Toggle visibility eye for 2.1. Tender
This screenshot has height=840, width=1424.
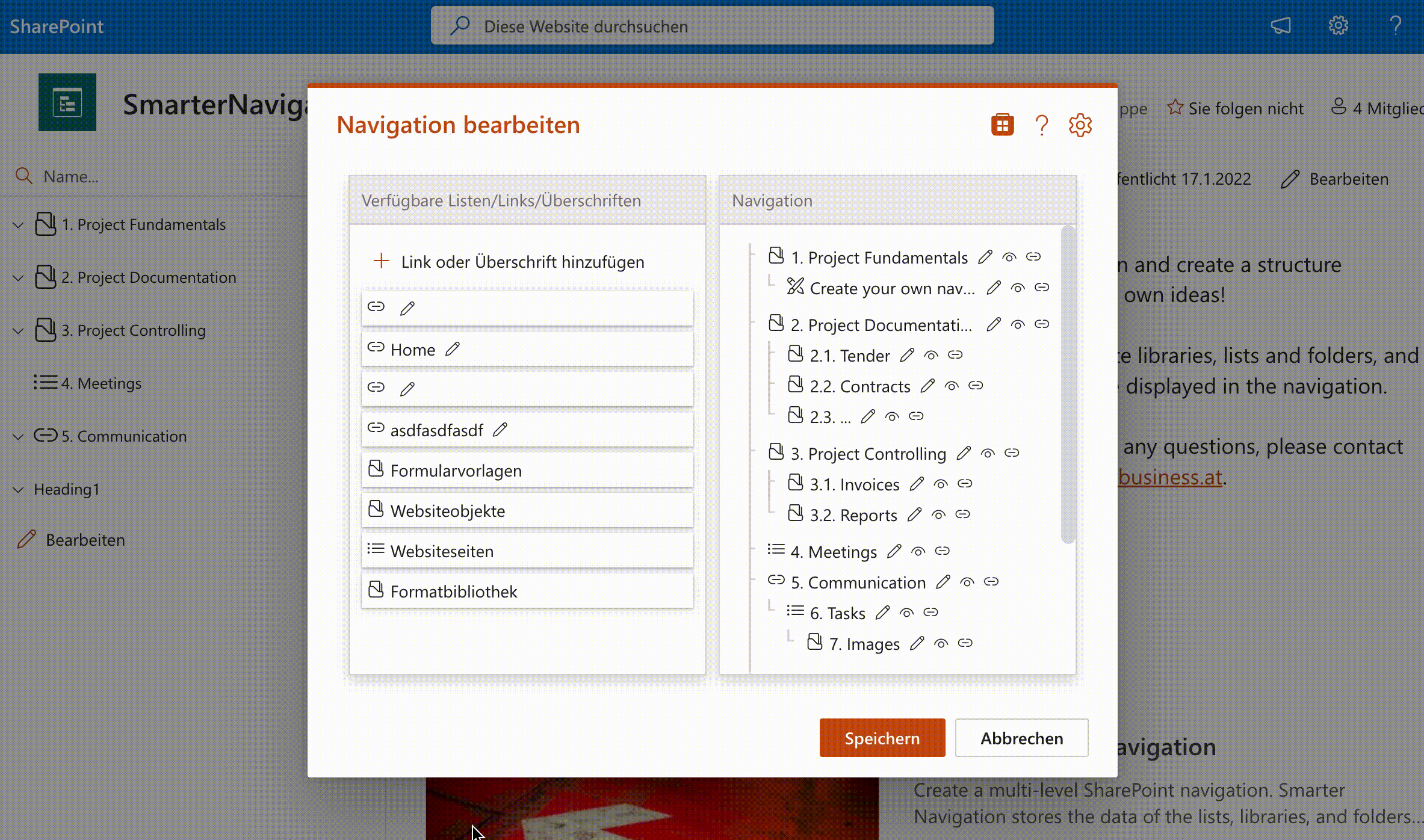[931, 356]
